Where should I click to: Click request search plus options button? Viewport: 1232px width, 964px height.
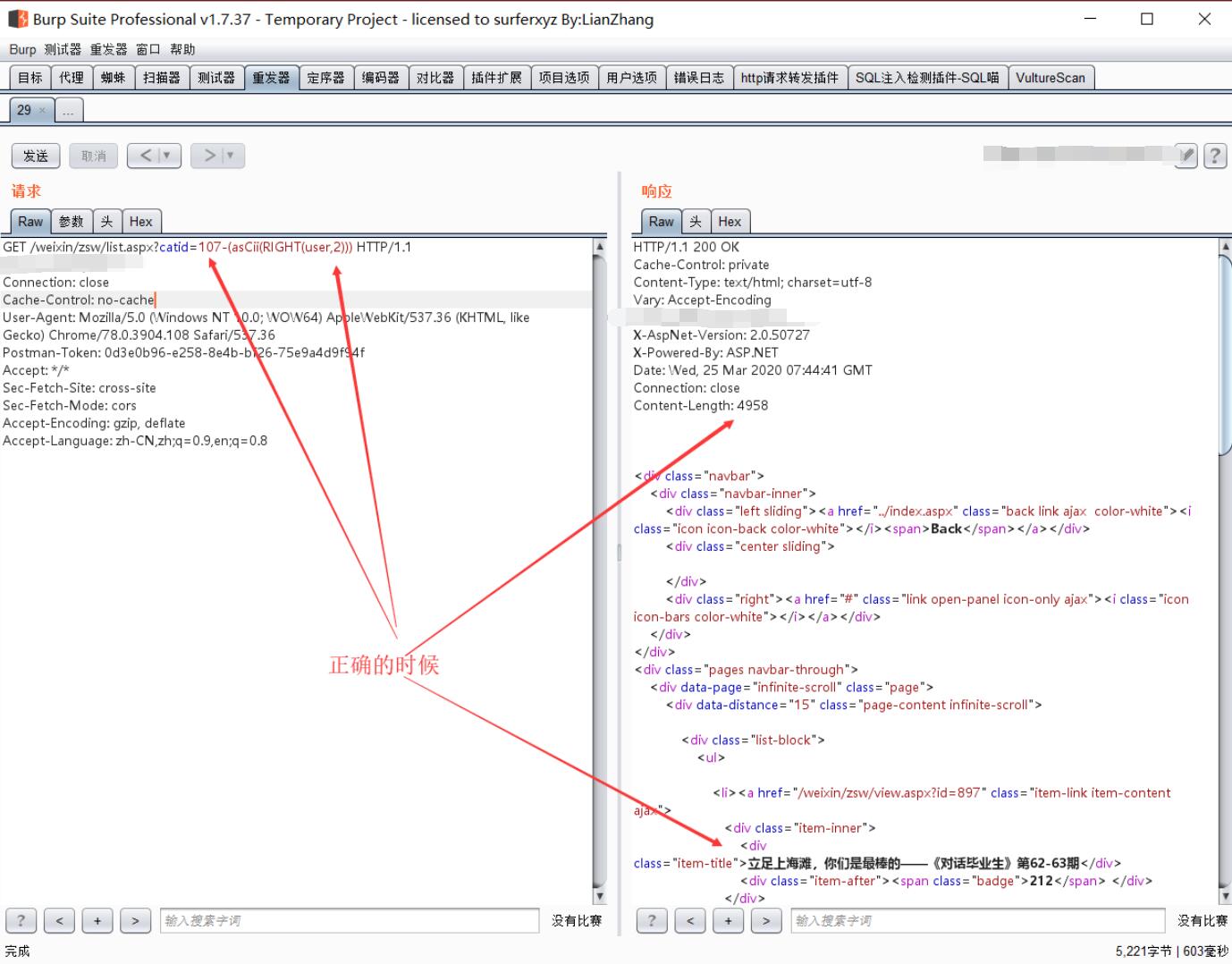pyautogui.click(x=97, y=920)
